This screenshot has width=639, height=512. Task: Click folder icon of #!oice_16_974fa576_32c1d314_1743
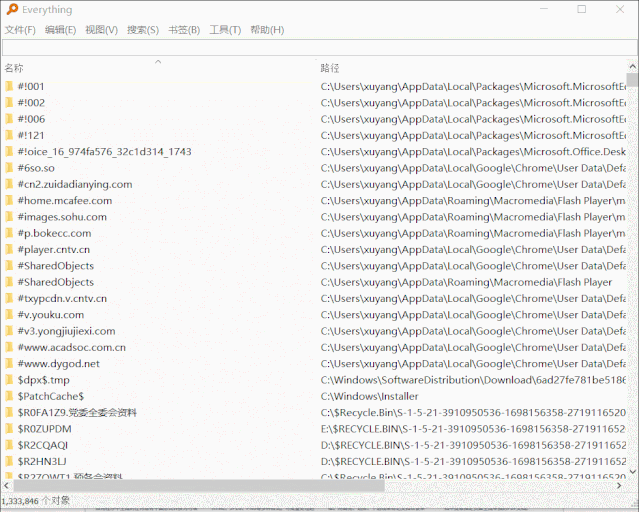[x=9, y=152]
